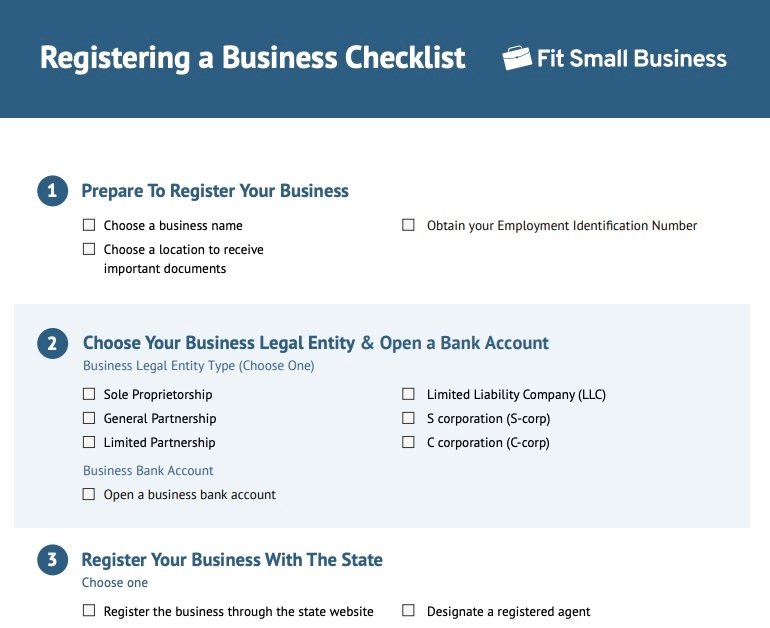Screen dimensions: 770x628
Task: Click the Registering a Business Checklist title
Action: 252,58
